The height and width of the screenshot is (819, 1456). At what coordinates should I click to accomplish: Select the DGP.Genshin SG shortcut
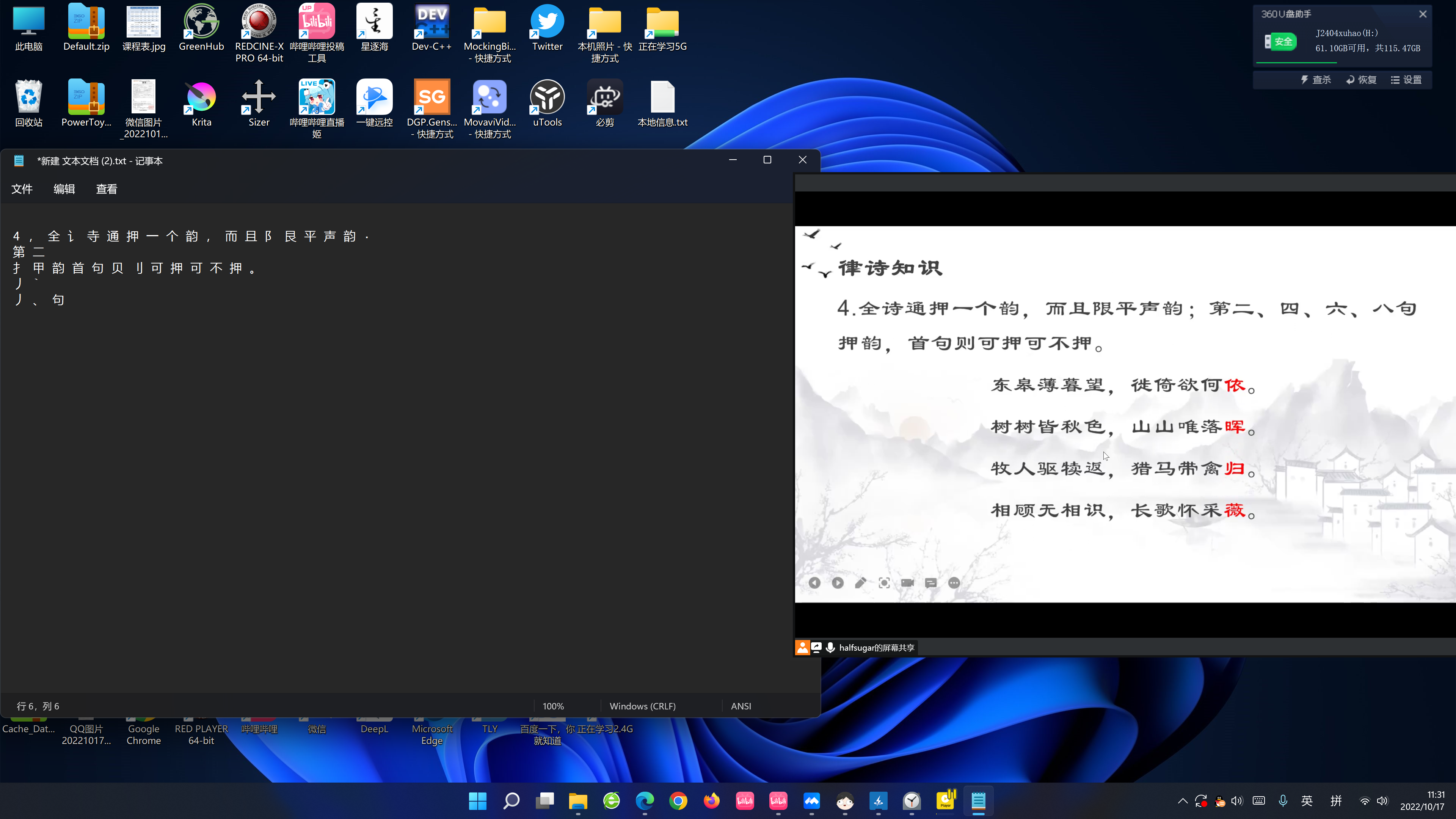tap(432, 109)
